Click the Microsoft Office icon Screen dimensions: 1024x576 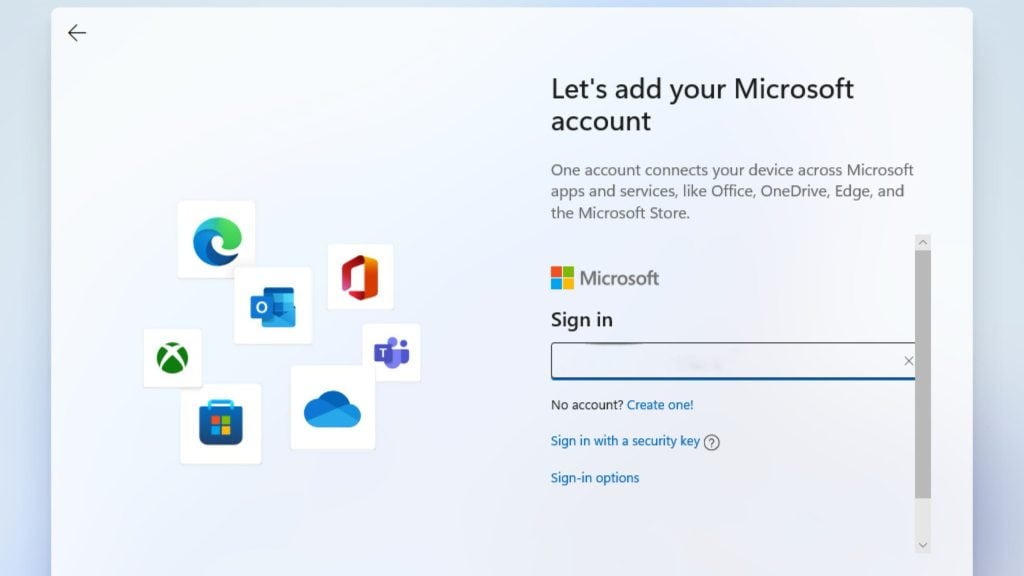tap(360, 278)
